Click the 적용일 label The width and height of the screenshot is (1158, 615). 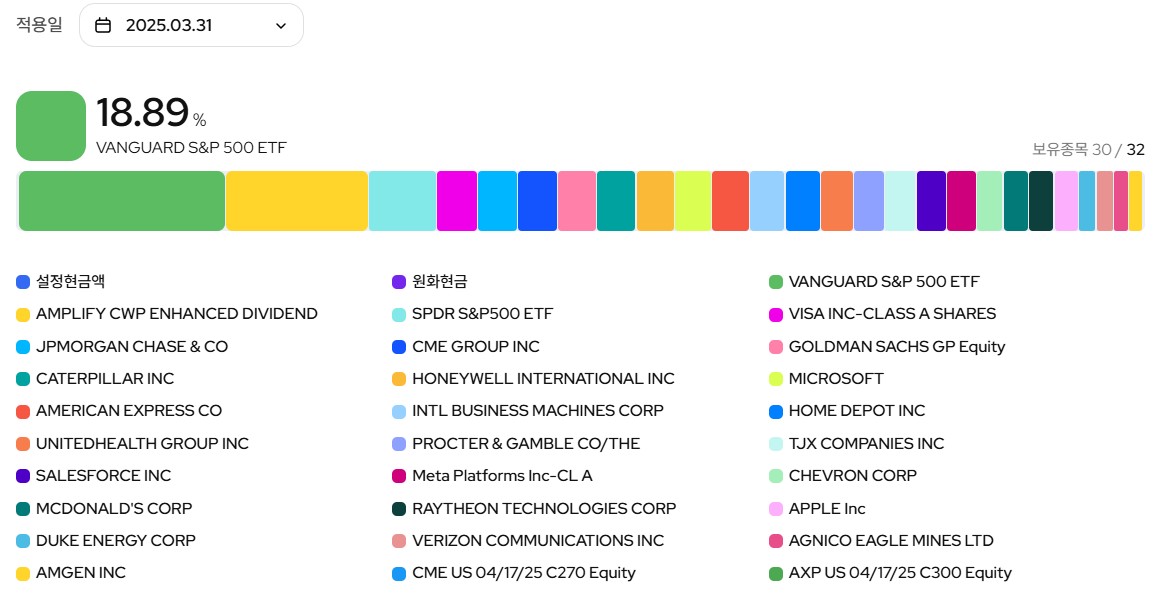coord(40,24)
